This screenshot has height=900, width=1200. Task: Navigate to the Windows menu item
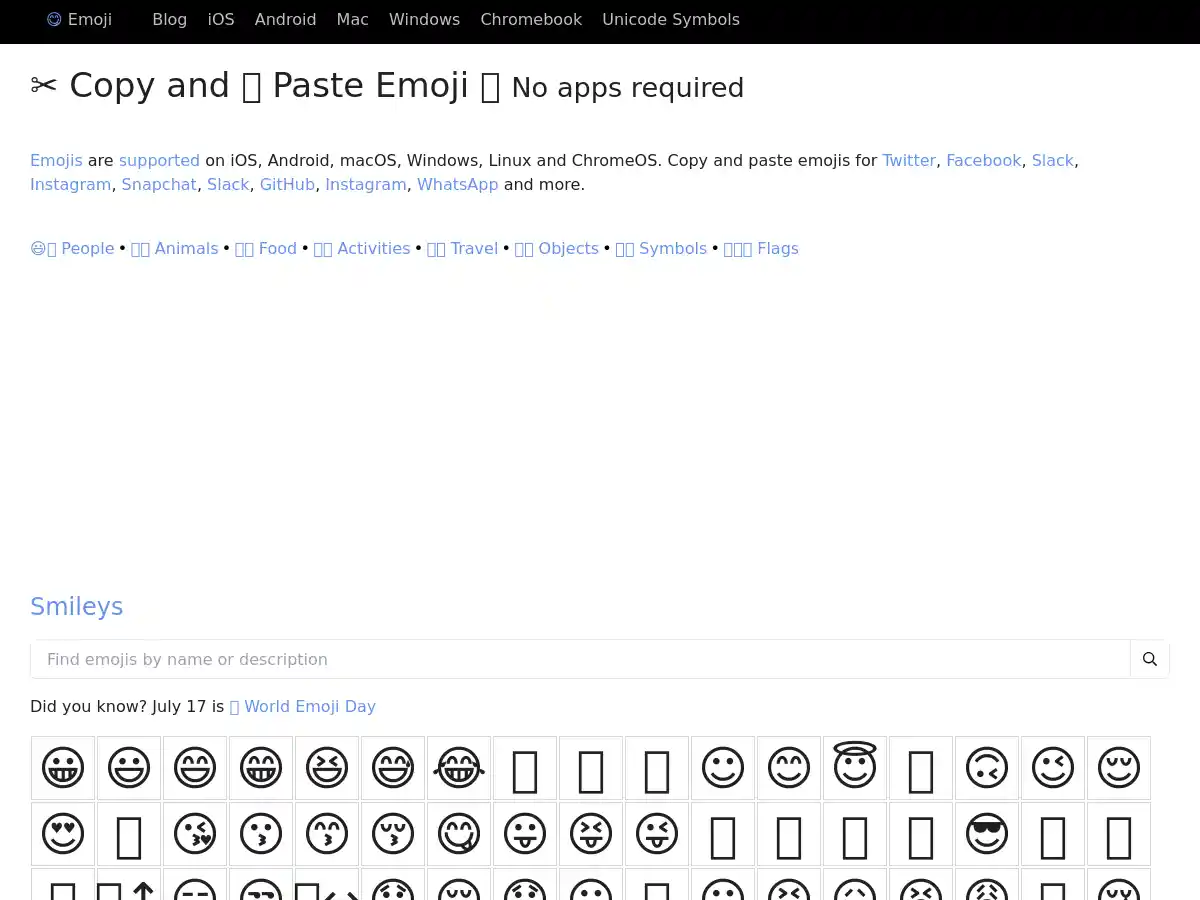(424, 19)
